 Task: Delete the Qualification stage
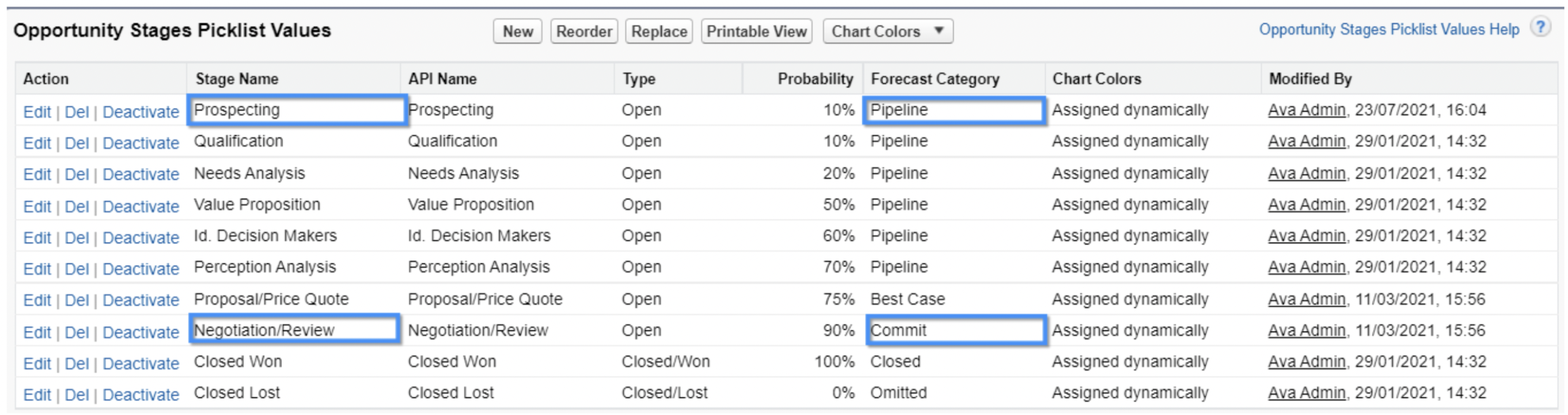coord(77,143)
